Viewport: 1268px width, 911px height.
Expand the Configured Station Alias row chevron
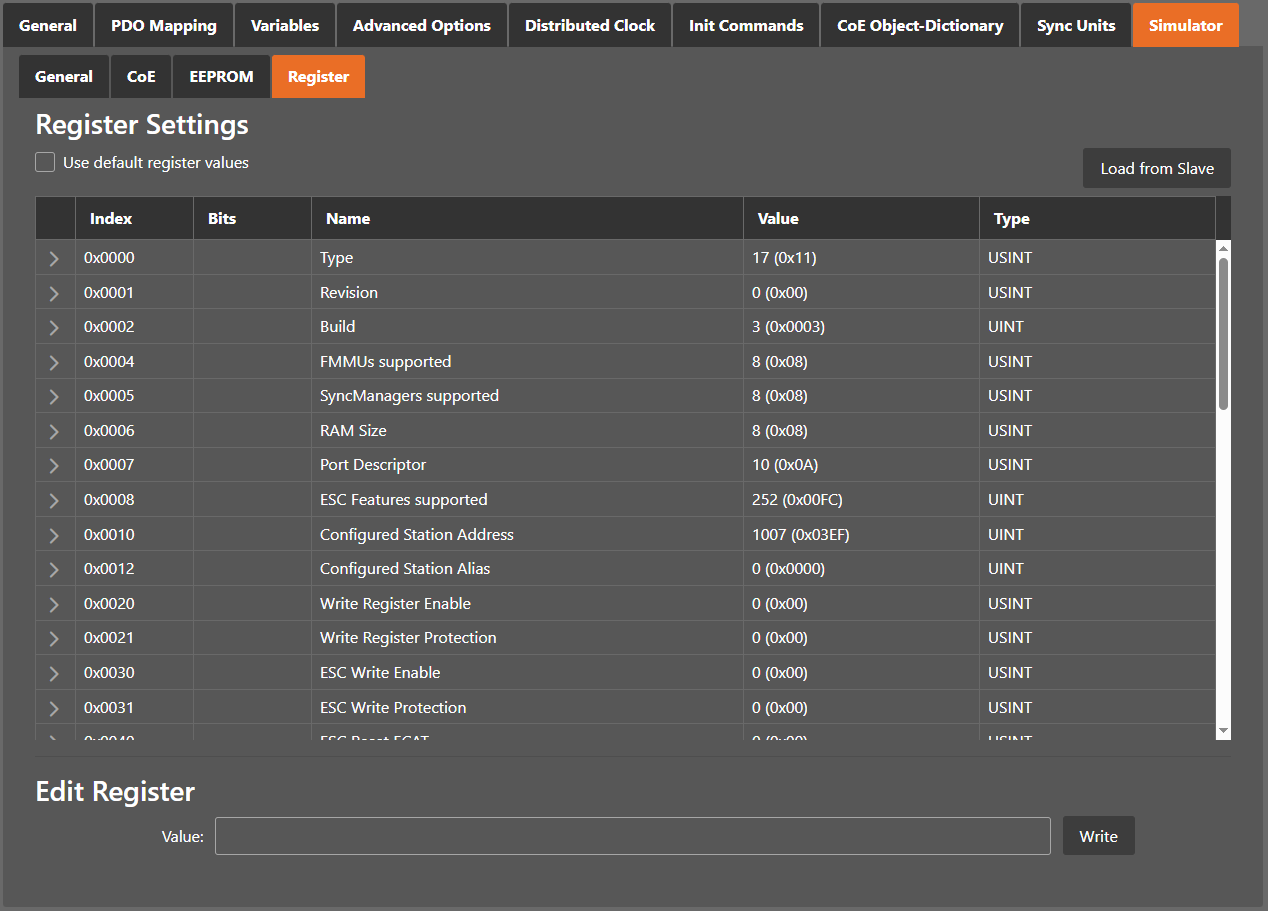(x=54, y=570)
